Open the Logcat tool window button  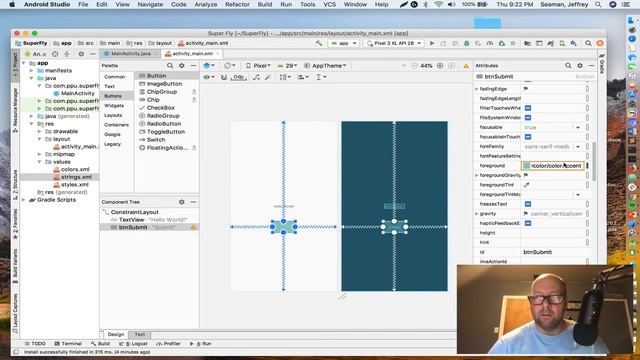tap(133, 344)
